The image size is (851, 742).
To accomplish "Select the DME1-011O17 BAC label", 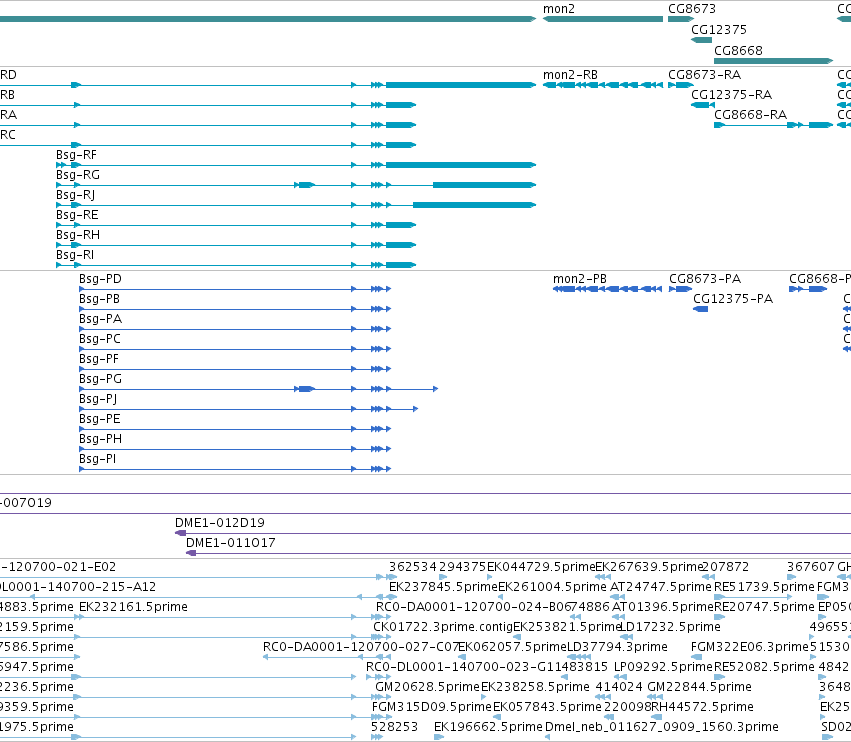I will click(x=231, y=543).
